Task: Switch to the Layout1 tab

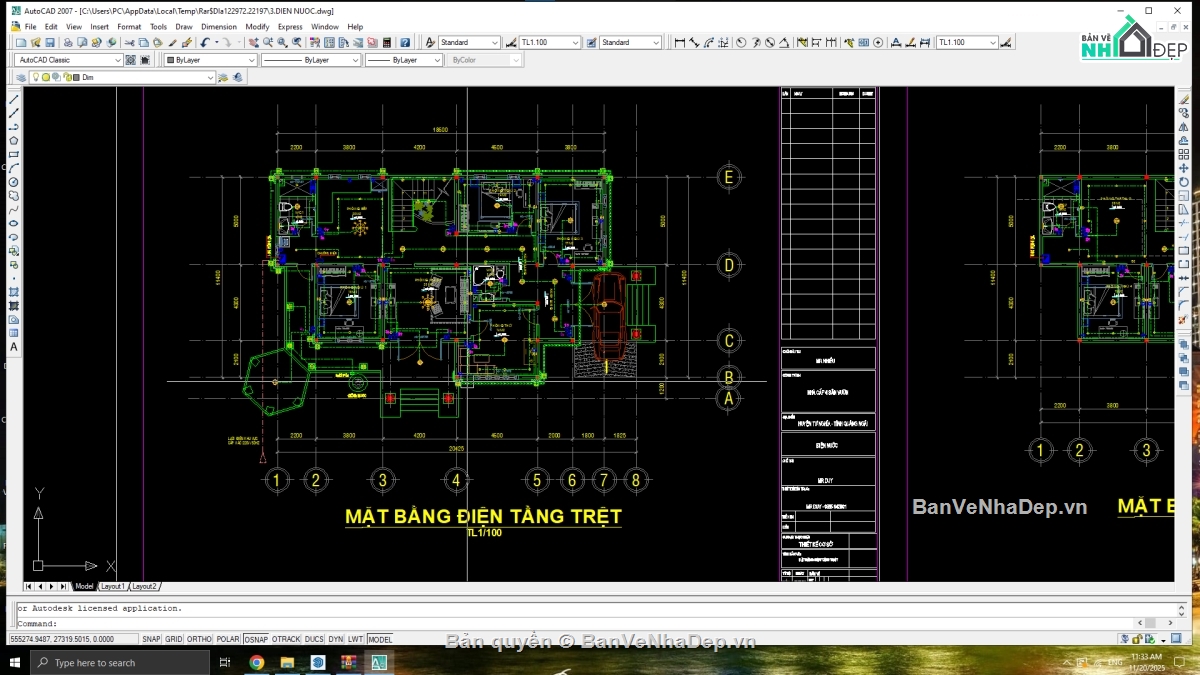Action: click(112, 586)
